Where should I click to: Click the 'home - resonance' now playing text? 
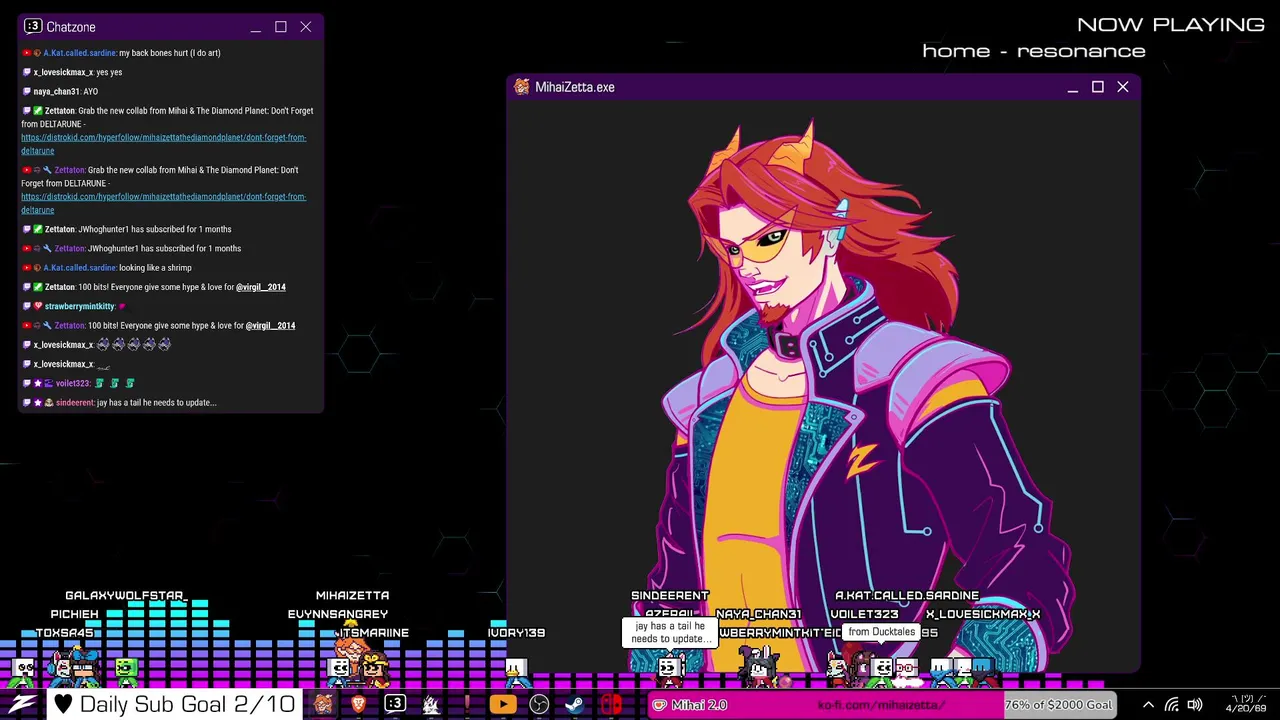(1034, 51)
